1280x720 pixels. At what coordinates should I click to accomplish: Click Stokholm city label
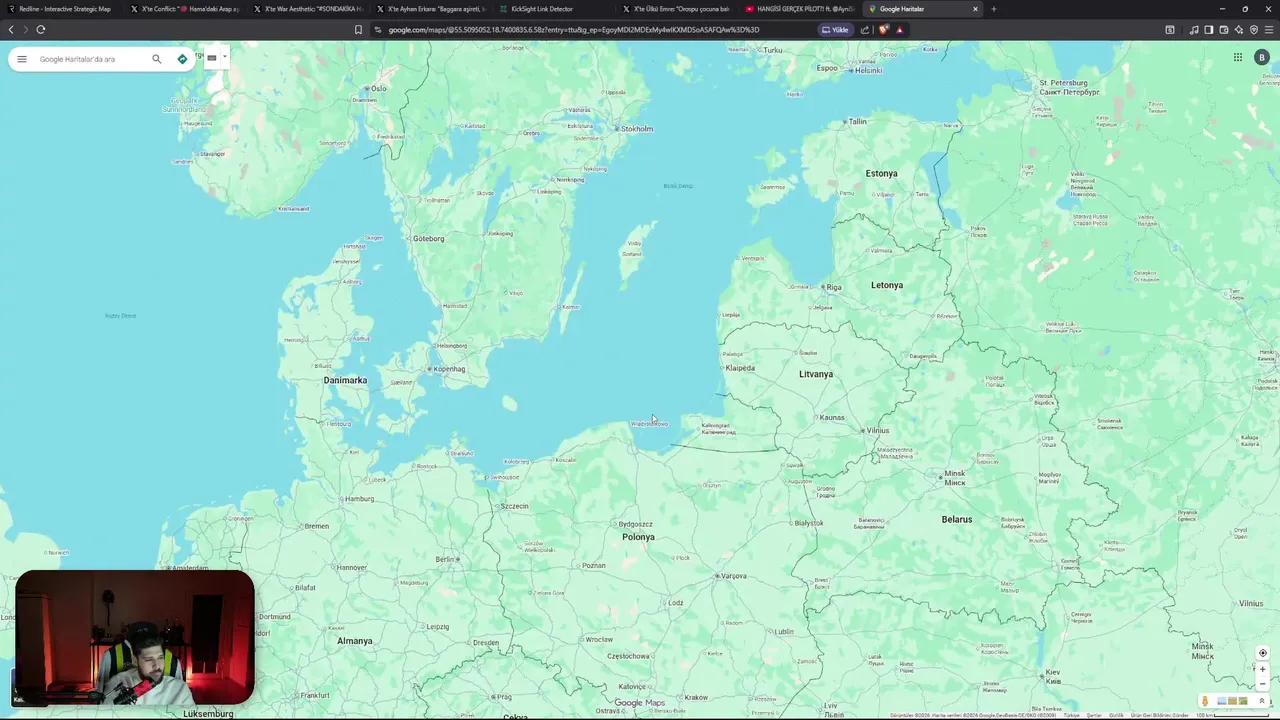[x=637, y=129]
